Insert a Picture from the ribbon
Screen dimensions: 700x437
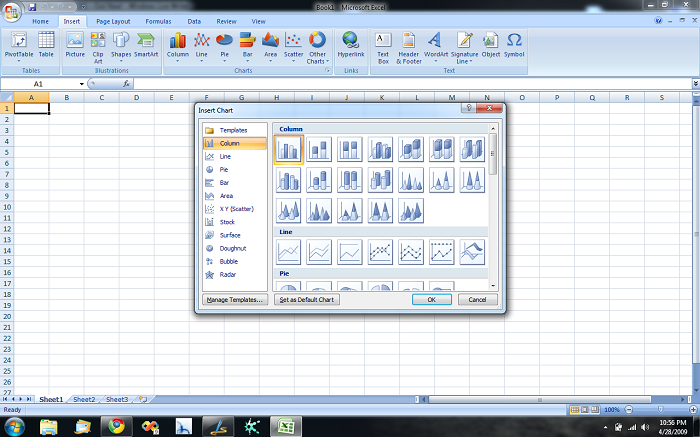[x=75, y=45]
